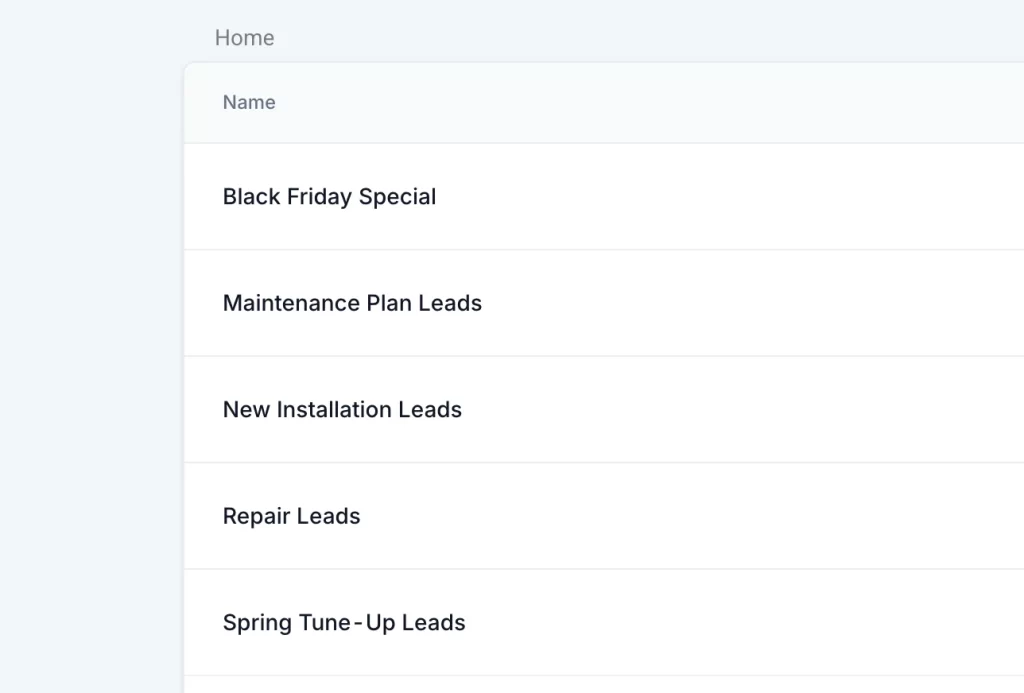The width and height of the screenshot is (1024, 693).
Task: Select the Spring Tune-Up Leads entry
Action: pyautogui.click(x=344, y=623)
